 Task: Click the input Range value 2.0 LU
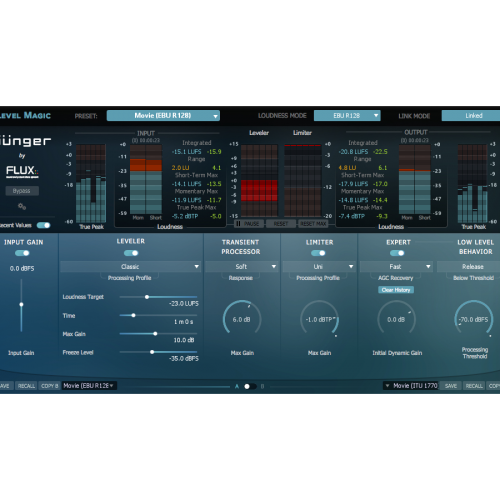(x=180, y=168)
